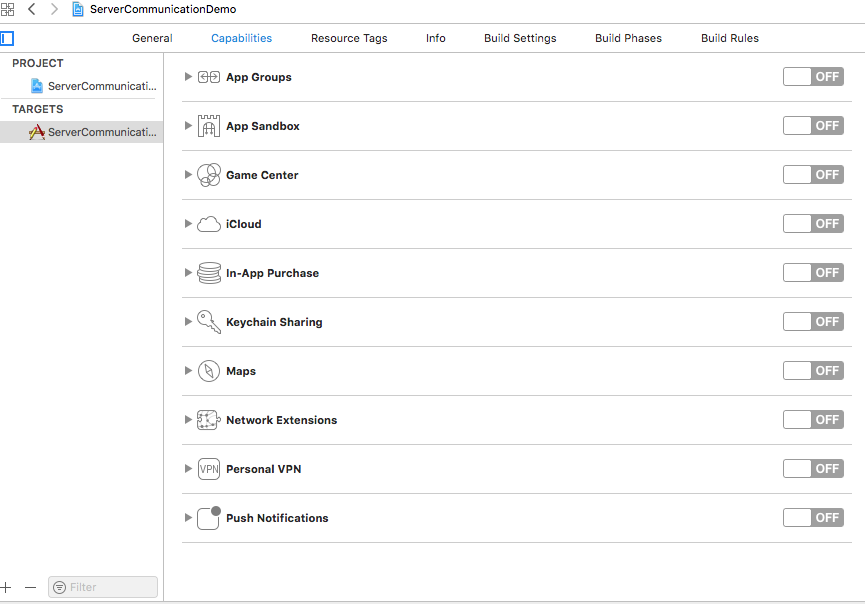Image resolution: width=865 pixels, height=604 pixels.
Task: Click the Network Extensions icon
Action: 209,420
